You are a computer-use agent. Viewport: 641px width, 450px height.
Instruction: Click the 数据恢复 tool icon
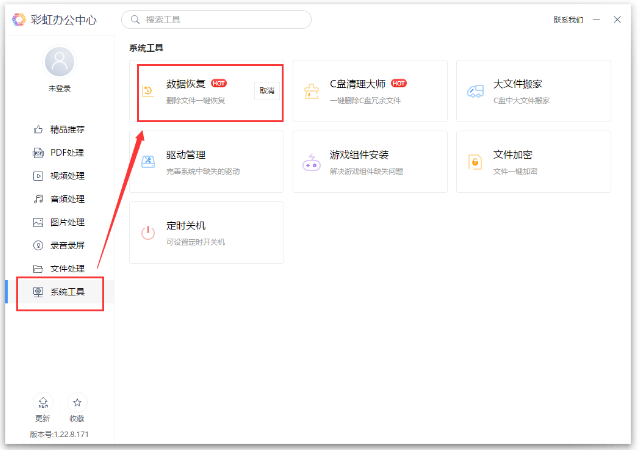(x=148, y=91)
